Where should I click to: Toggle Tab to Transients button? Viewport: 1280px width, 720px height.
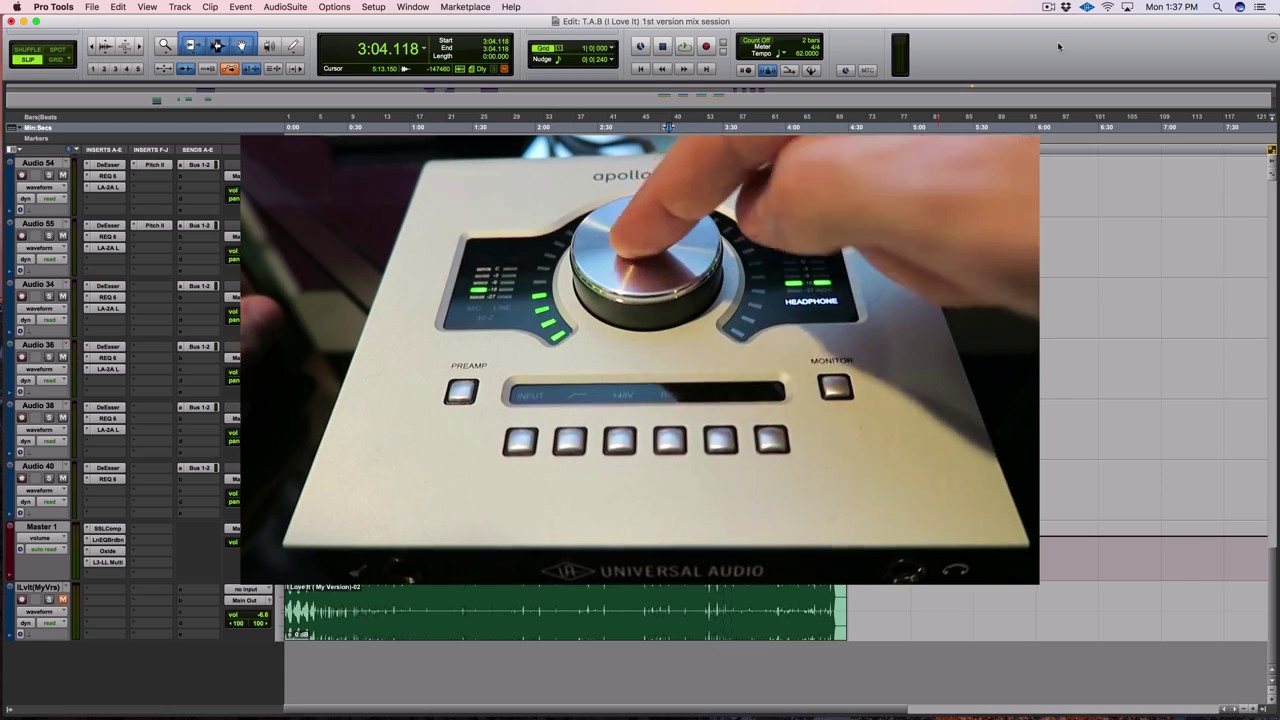pos(186,69)
